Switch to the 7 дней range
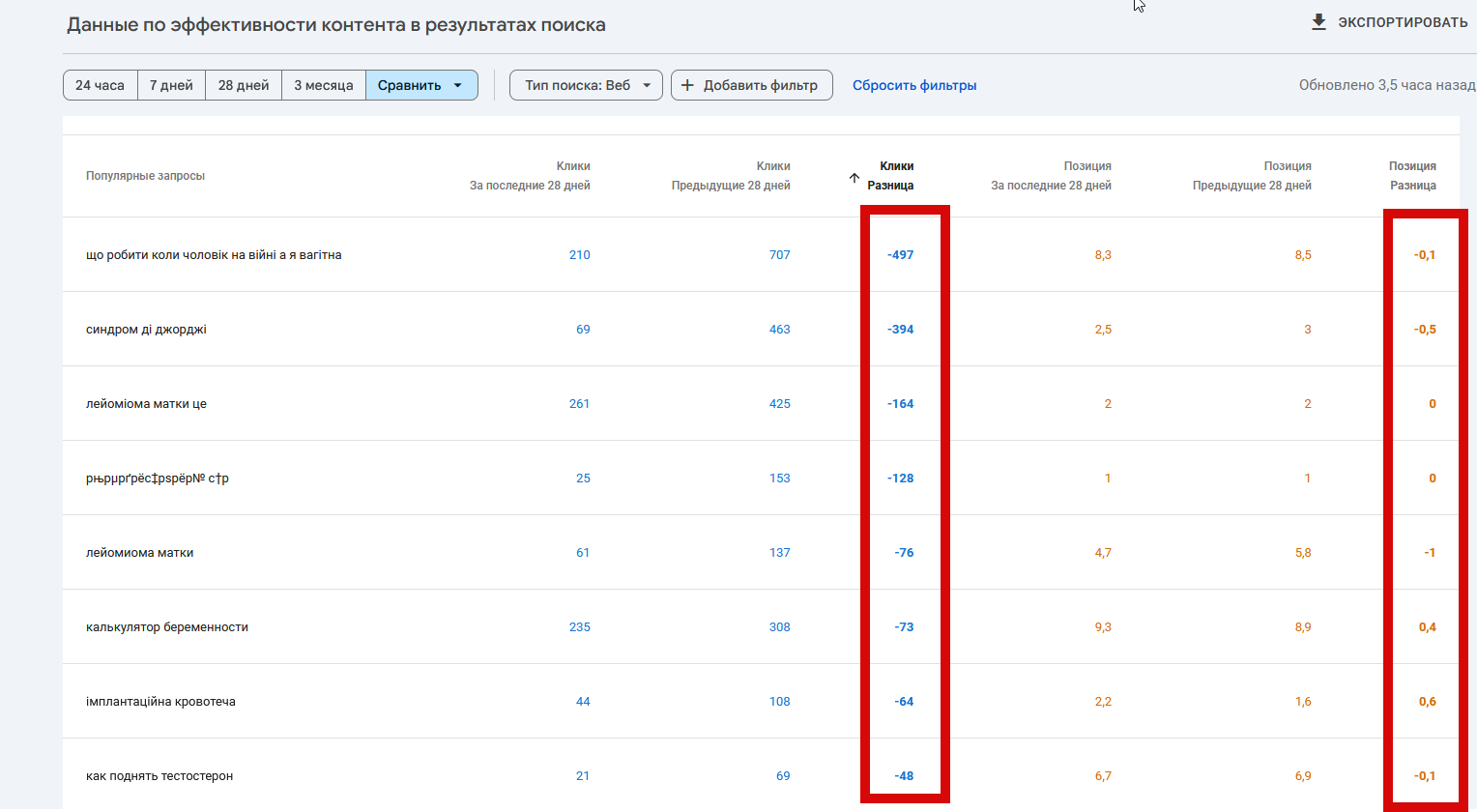 (171, 85)
